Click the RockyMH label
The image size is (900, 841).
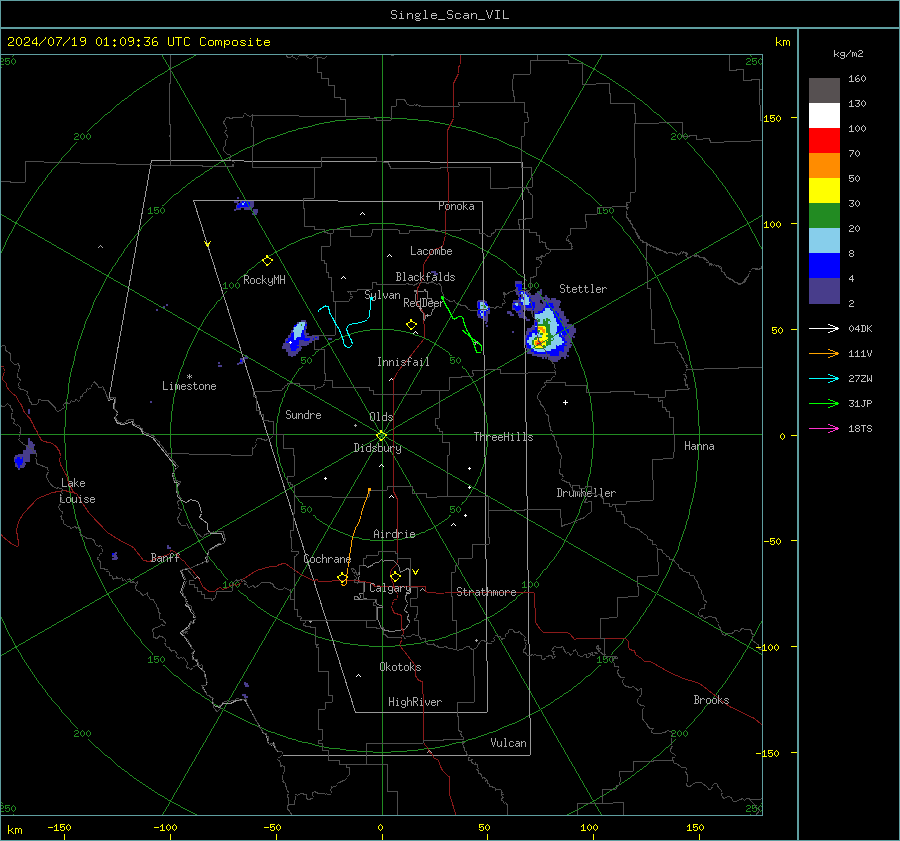[x=264, y=280]
